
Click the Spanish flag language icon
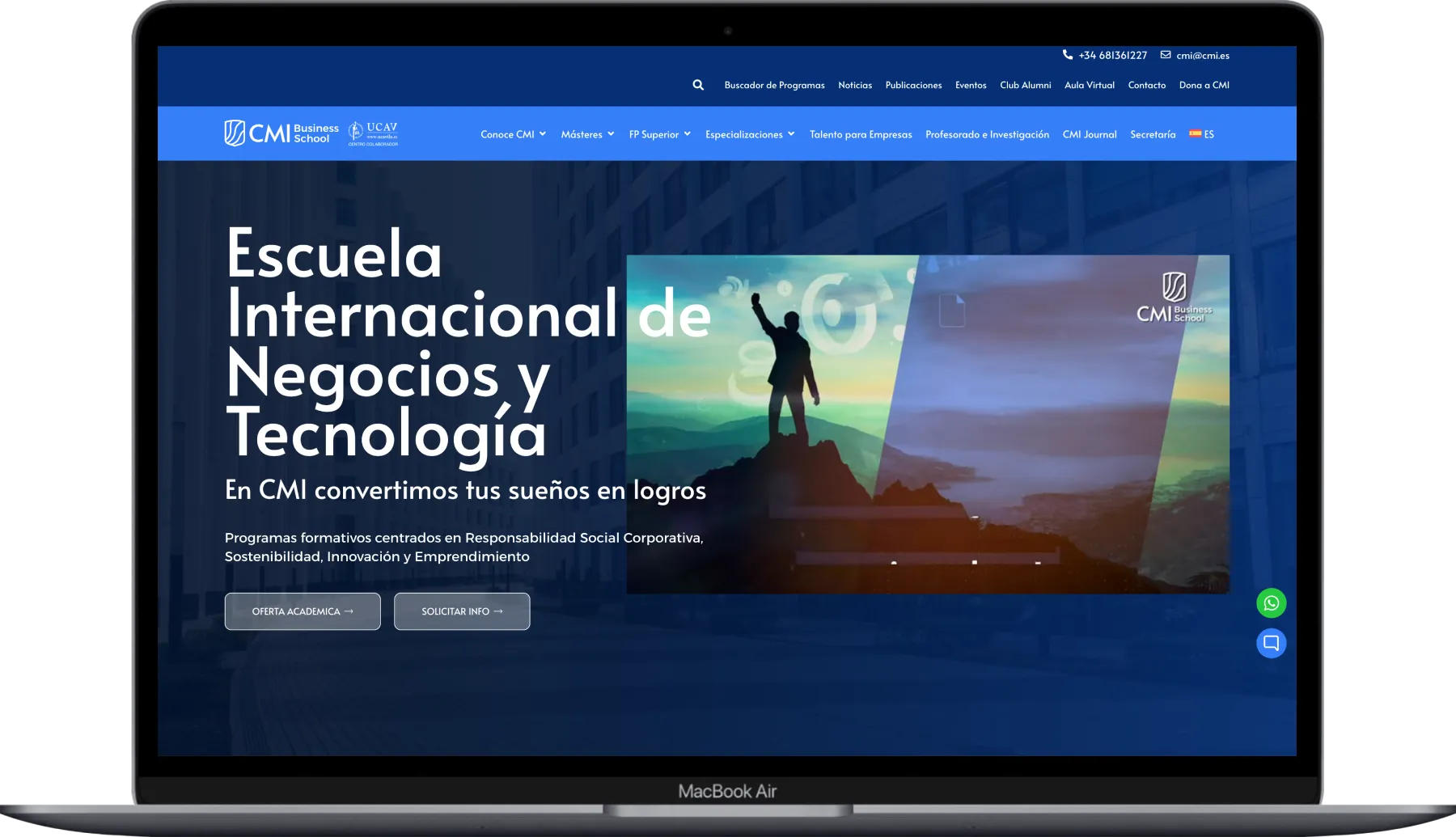point(1195,134)
